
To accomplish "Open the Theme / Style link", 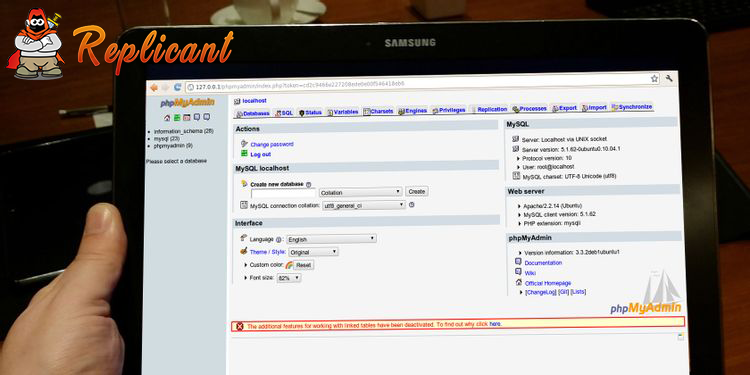I will tap(267, 252).
